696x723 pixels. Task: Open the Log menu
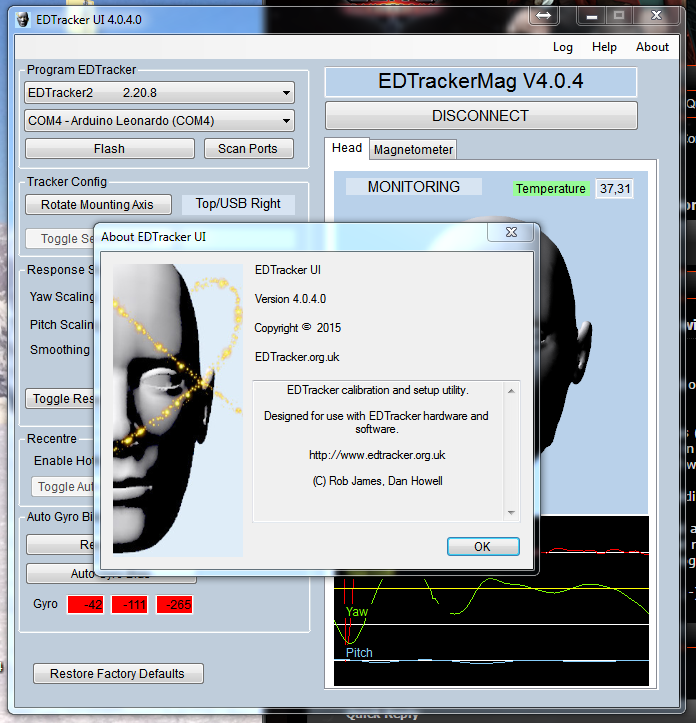tap(563, 47)
